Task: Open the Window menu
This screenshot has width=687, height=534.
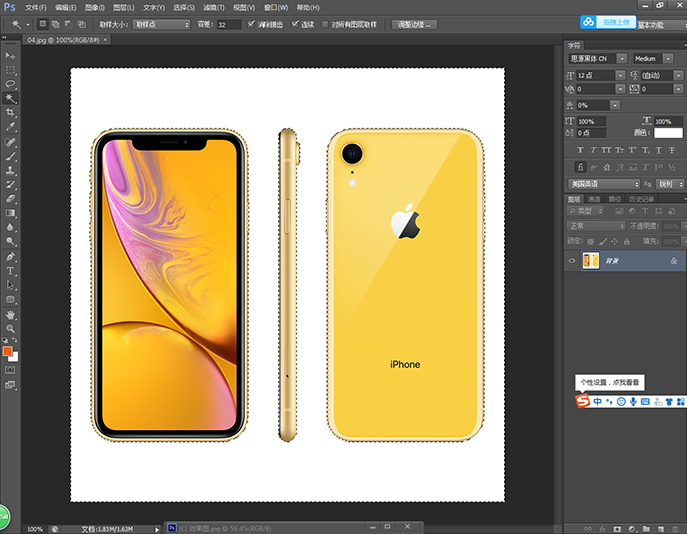Action: coord(276,7)
